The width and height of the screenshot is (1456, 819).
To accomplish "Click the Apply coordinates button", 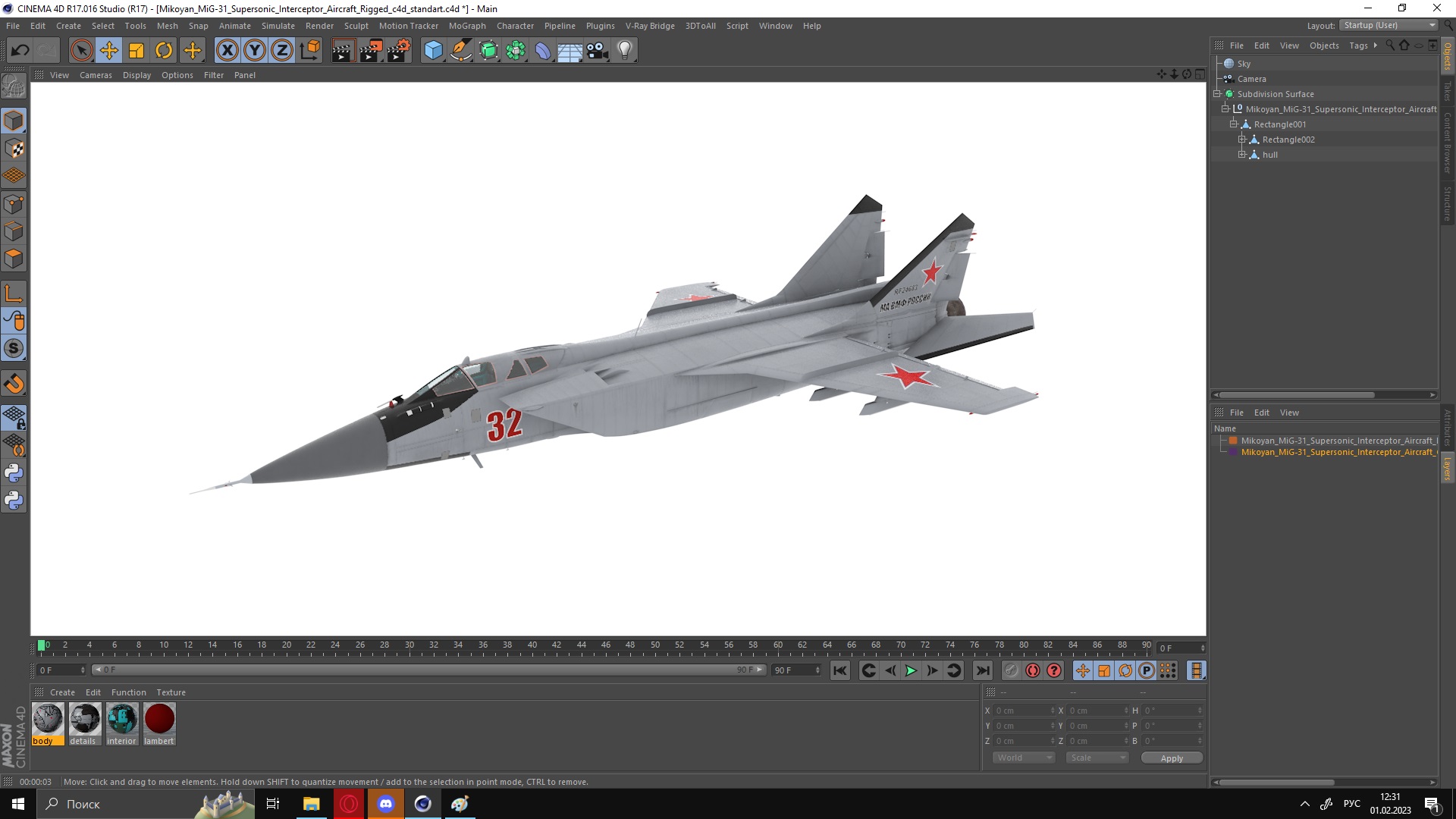I will [x=1171, y=758].
